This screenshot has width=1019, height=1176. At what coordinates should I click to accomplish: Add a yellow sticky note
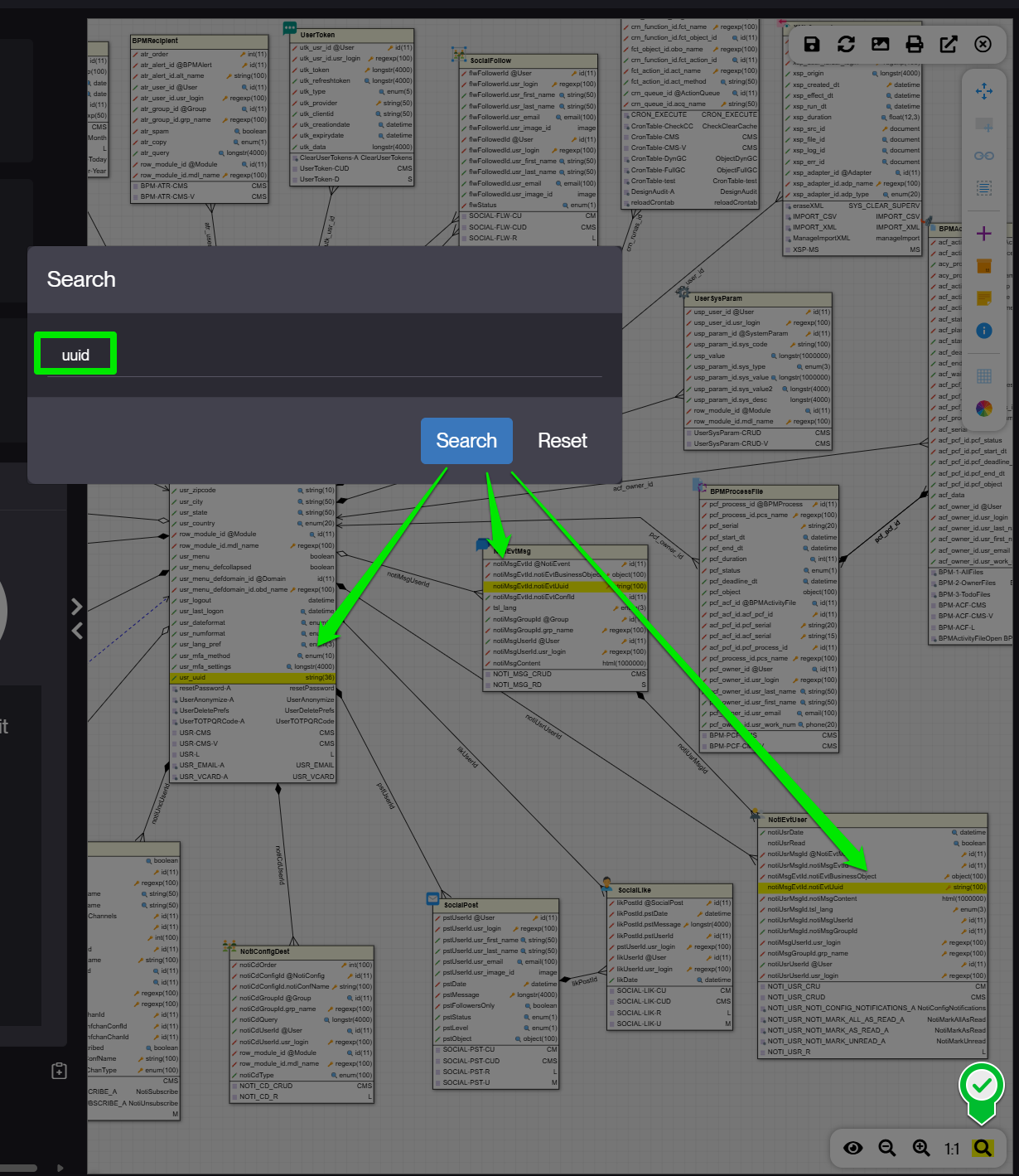[984, 298]
